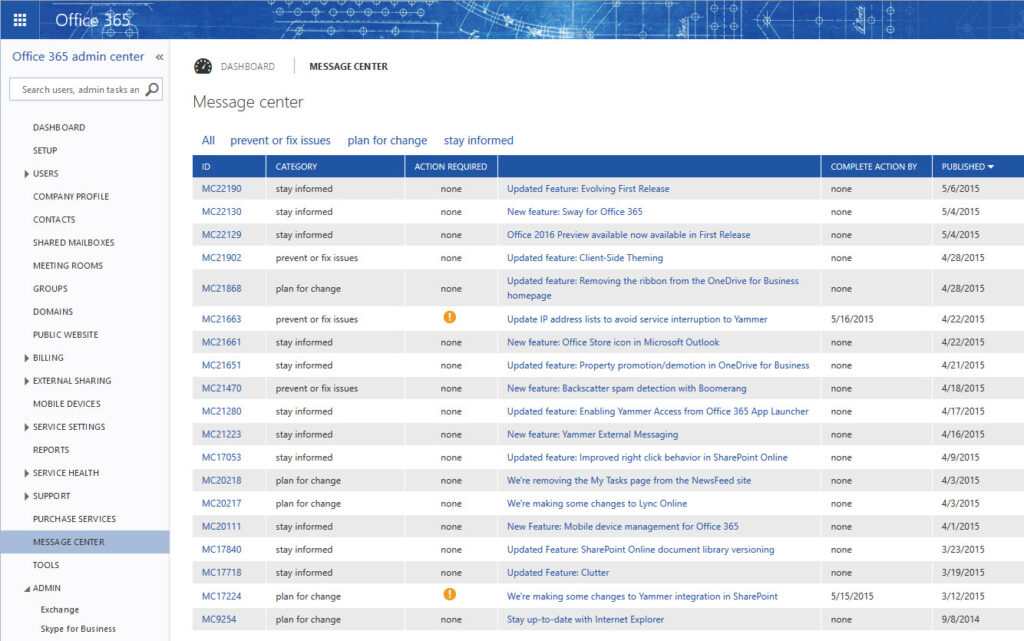Image resolution: width=1024 pixels, height=641 pixels.
Task: Open Tools in the sidebar
Action: pyautogui.click(x=46, y=565)
